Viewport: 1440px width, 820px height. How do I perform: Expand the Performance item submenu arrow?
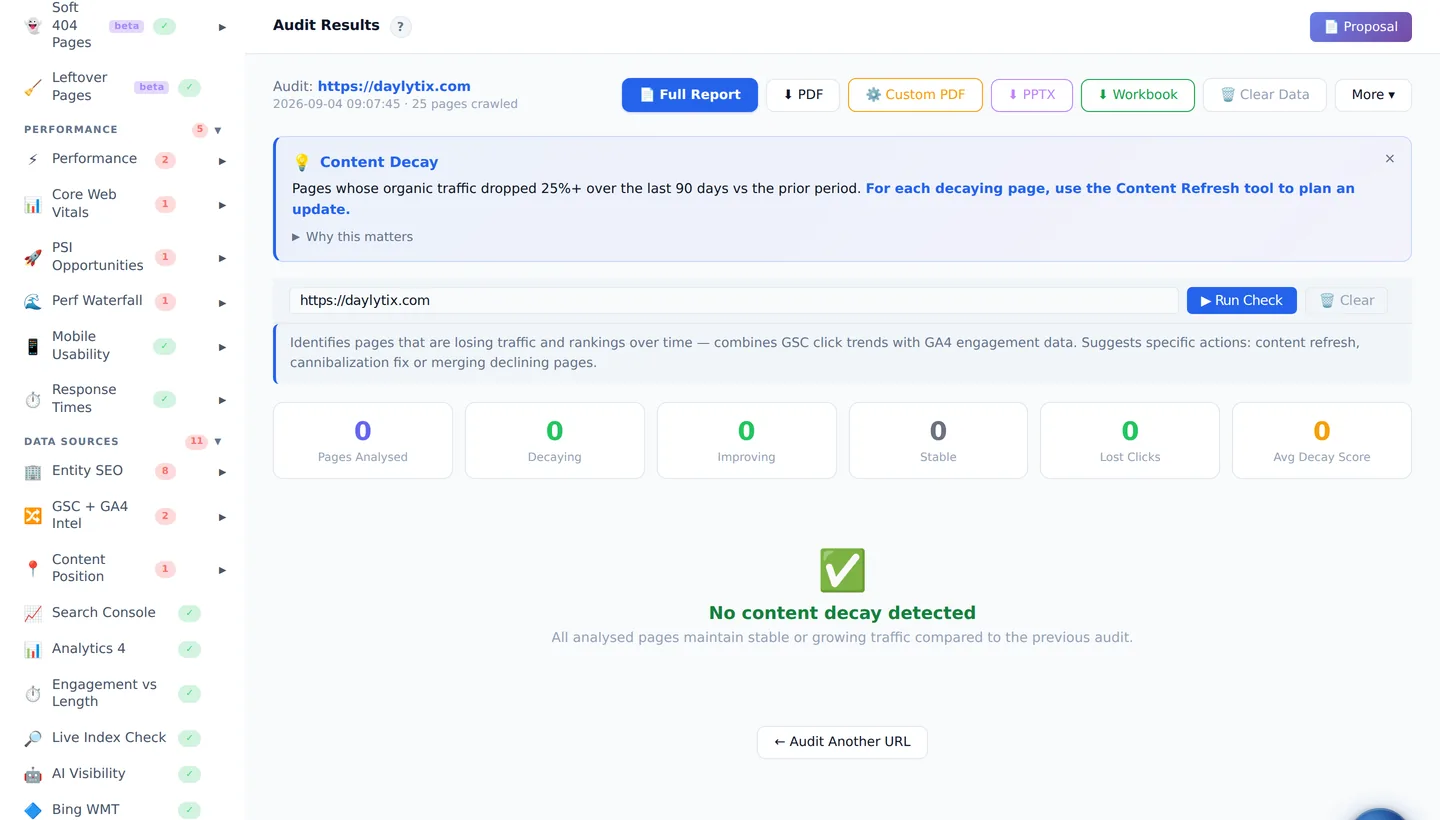point(222,160)
